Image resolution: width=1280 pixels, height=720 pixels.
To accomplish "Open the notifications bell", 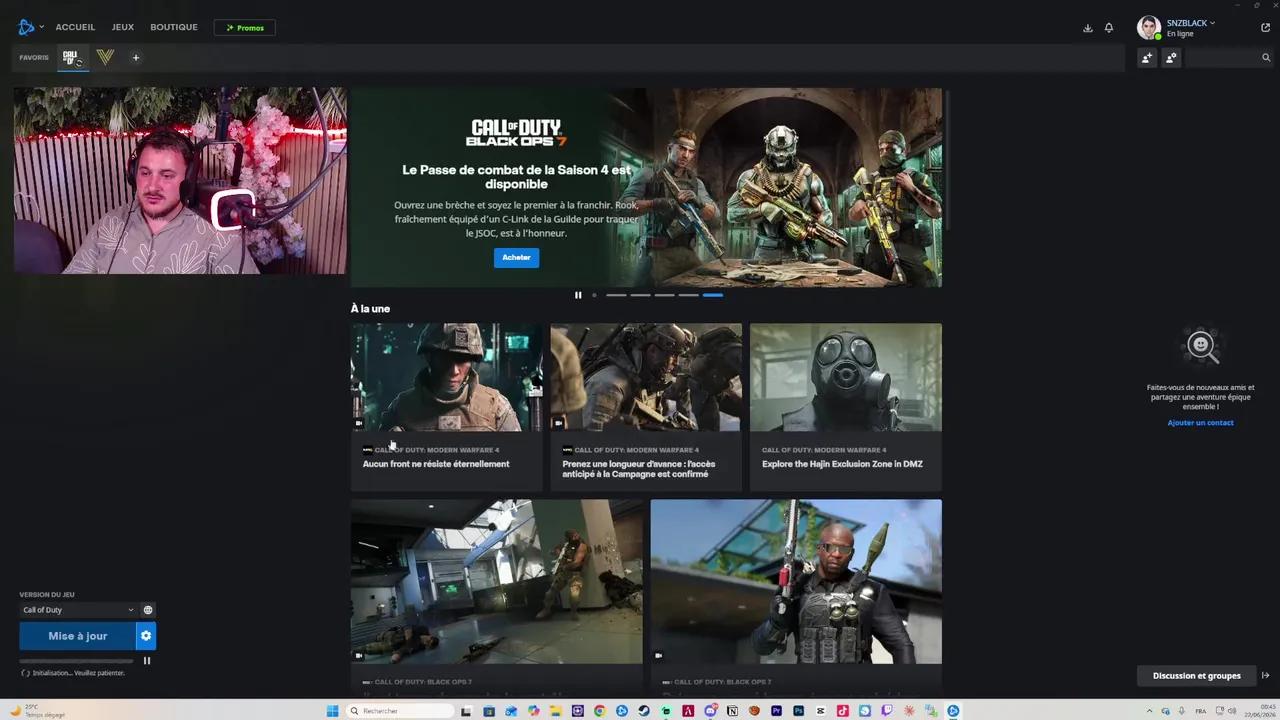I will point(1109,28).
